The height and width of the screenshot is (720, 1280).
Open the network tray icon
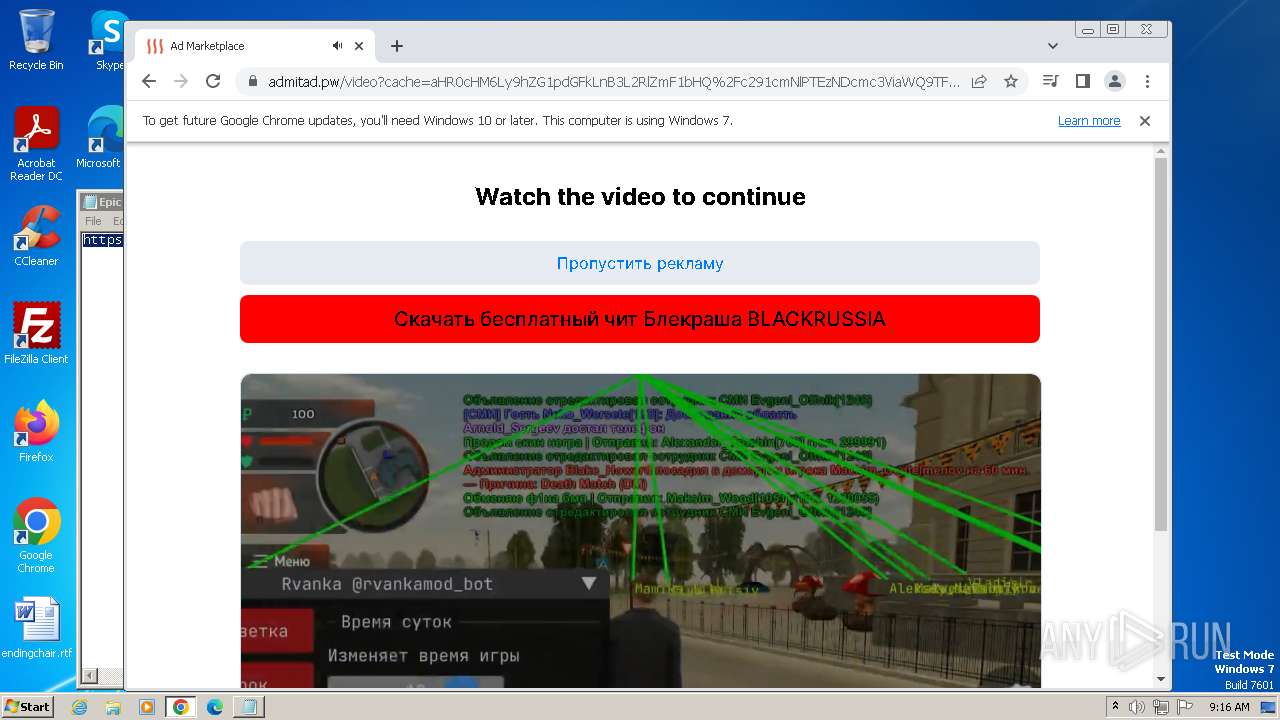(x=1160, y=707)
